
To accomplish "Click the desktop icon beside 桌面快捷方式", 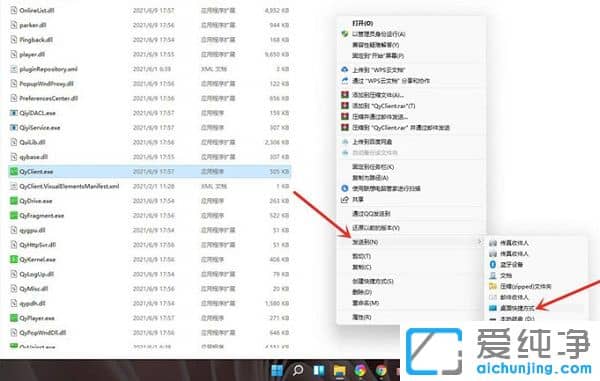I will 493,308.
